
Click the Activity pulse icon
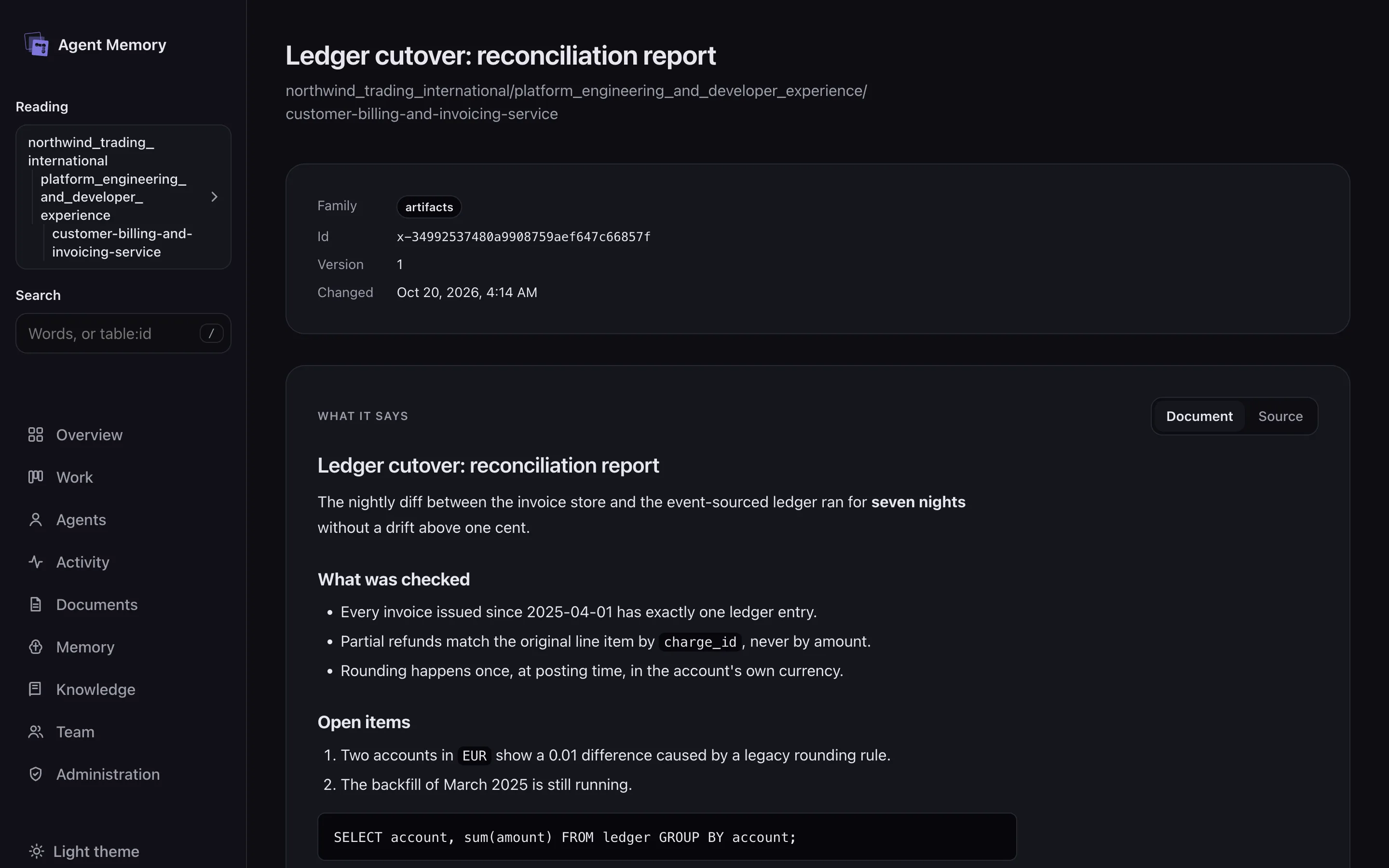[36, 562]
